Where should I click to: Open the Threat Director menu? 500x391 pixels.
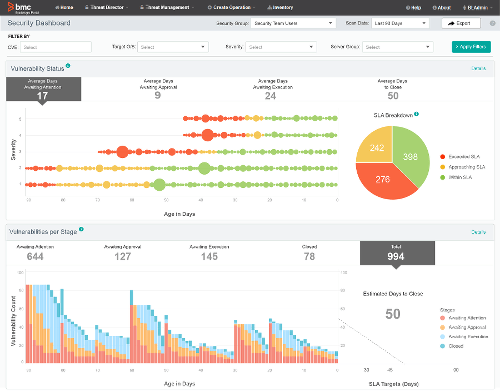(106, 7)
